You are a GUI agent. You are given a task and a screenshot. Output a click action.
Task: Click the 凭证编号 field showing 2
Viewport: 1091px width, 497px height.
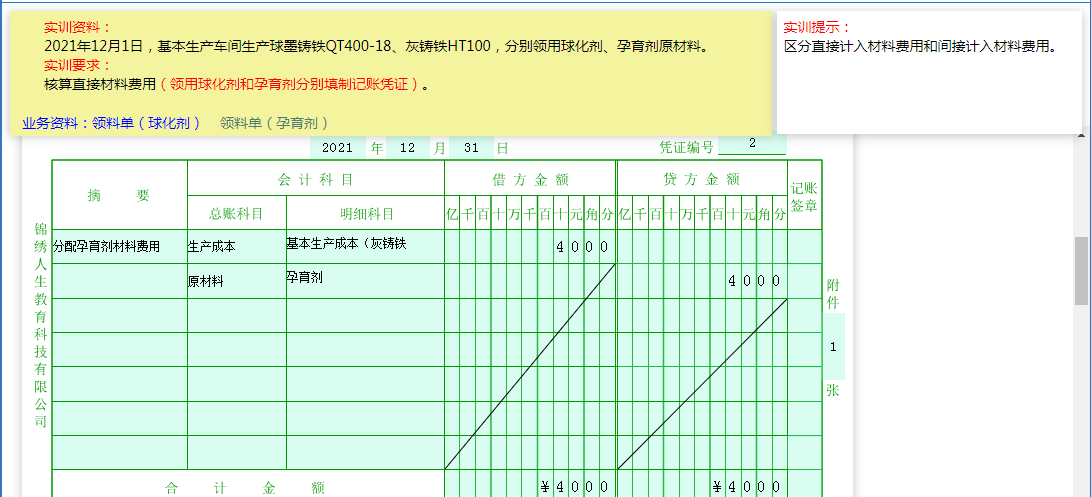[751, 144]
